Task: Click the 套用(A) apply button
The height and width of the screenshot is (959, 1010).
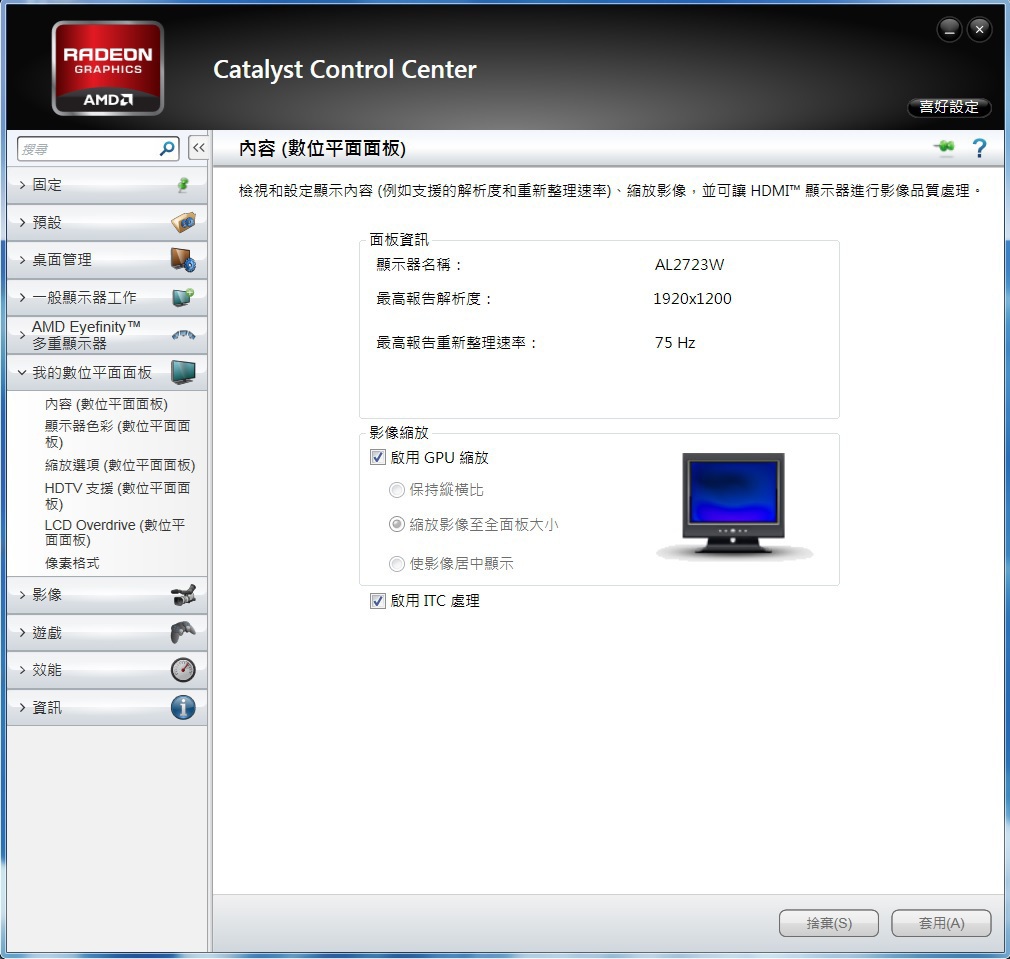Action: 941,923
